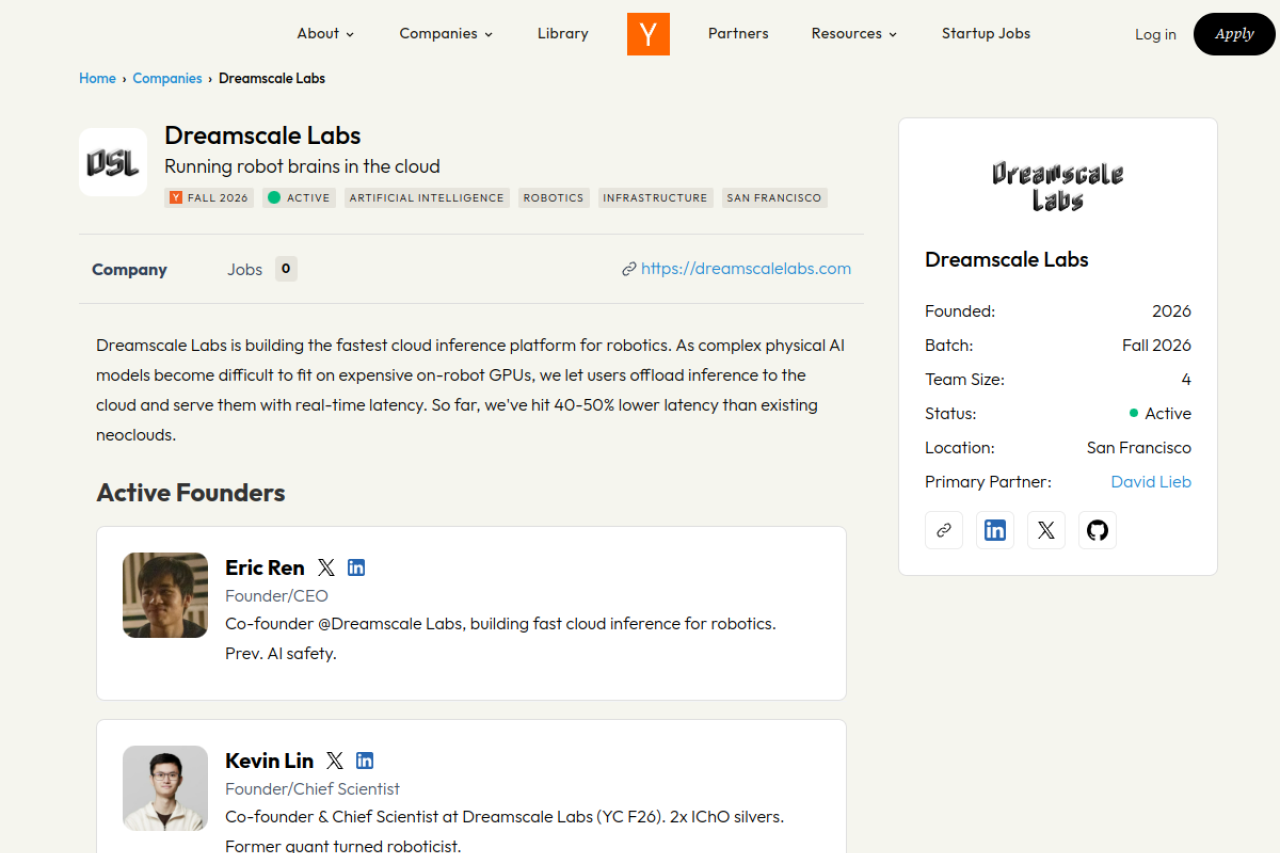Click tagline "Running robot brains in the cloud"
This screenshot has height=853, width=1280.
(302, 167)
